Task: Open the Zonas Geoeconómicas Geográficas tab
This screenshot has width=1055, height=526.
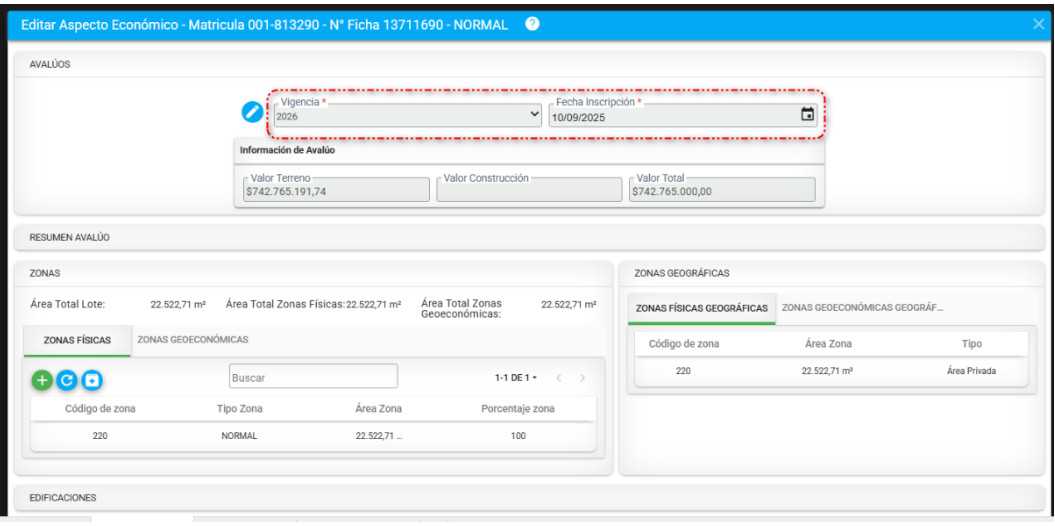Action: click(x=861, y=308)
